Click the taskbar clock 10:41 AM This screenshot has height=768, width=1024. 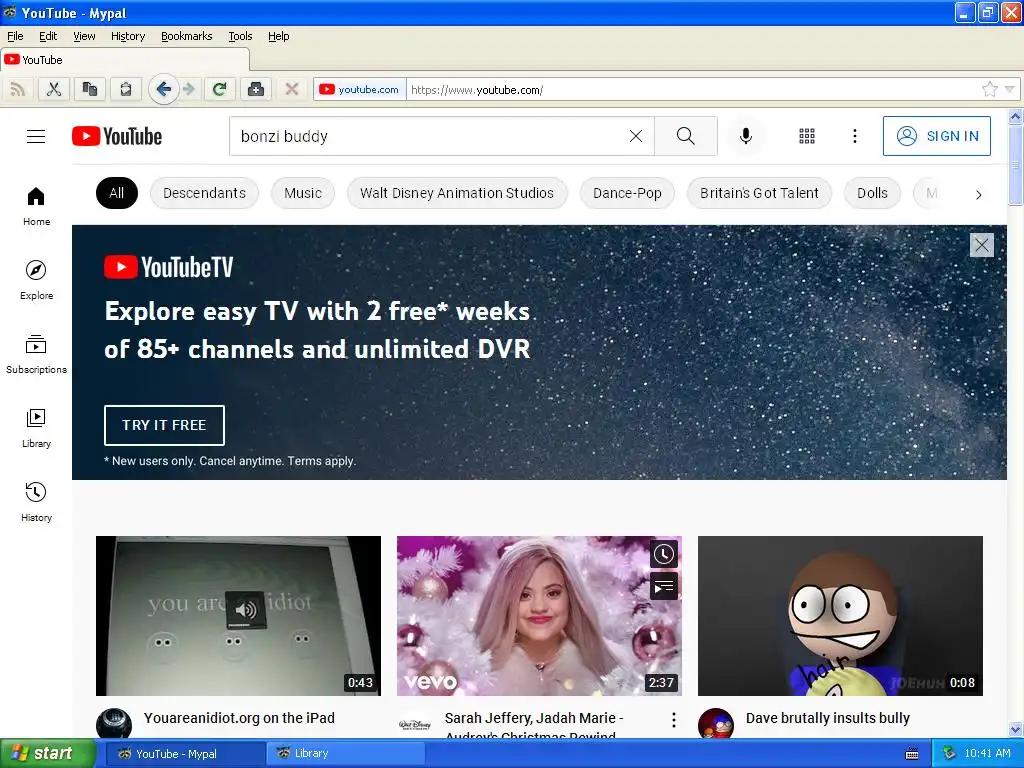tap(987, 754)
